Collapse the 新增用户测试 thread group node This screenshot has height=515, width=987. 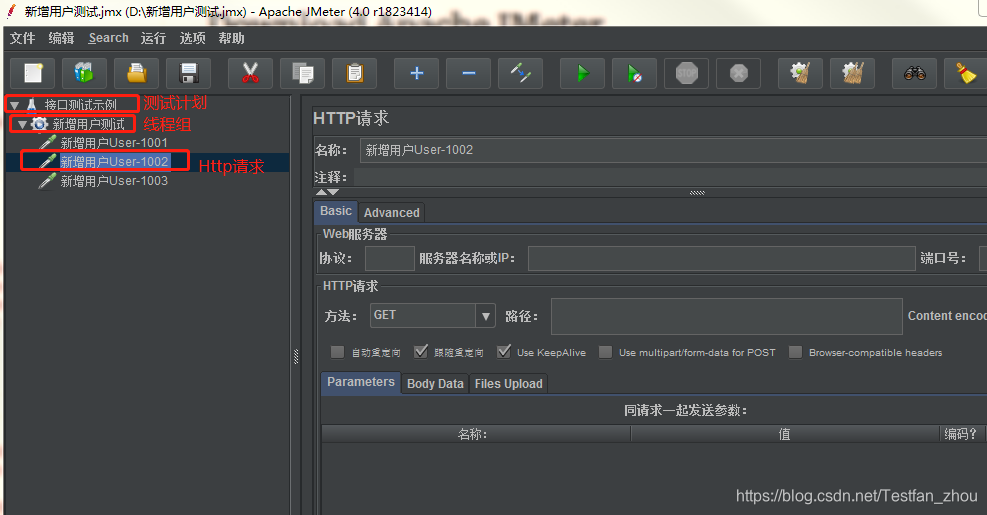pyautogui.click(x=23, y=125)
